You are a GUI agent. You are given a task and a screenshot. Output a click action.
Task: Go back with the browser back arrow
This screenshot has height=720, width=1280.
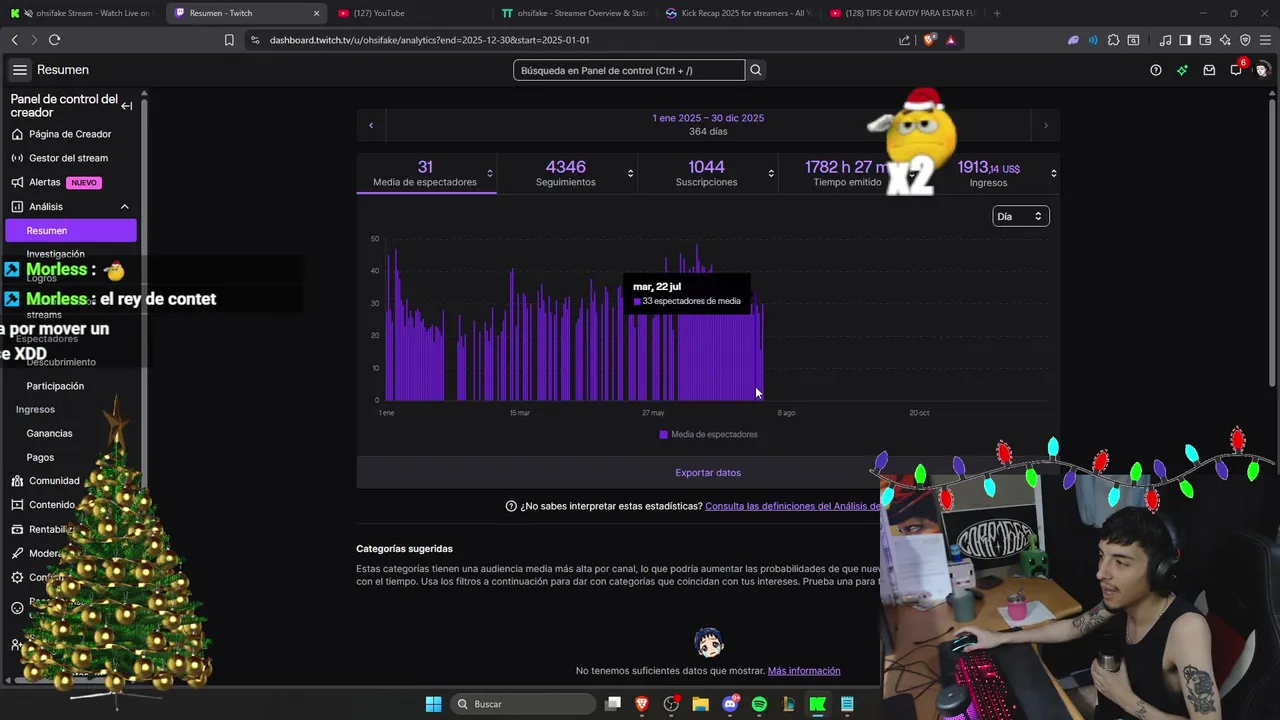(x=14, y=40)
